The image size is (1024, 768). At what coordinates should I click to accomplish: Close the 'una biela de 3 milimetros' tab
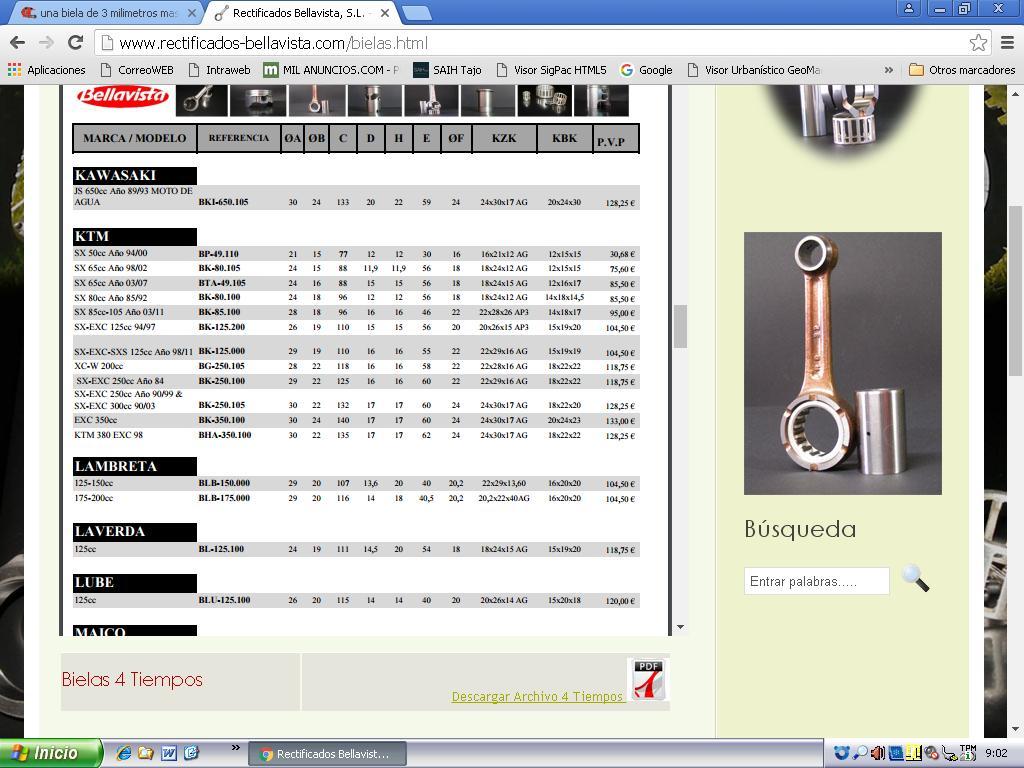pyautogui.click(x=191, y=12)
